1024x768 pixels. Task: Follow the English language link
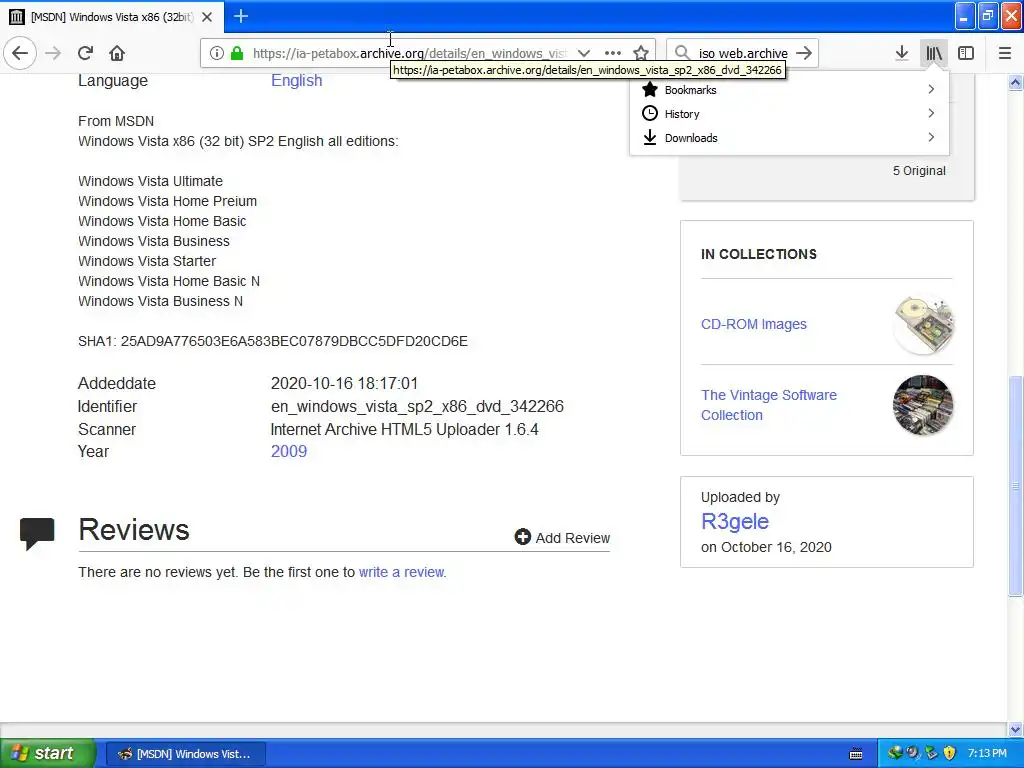pos(296,80)
